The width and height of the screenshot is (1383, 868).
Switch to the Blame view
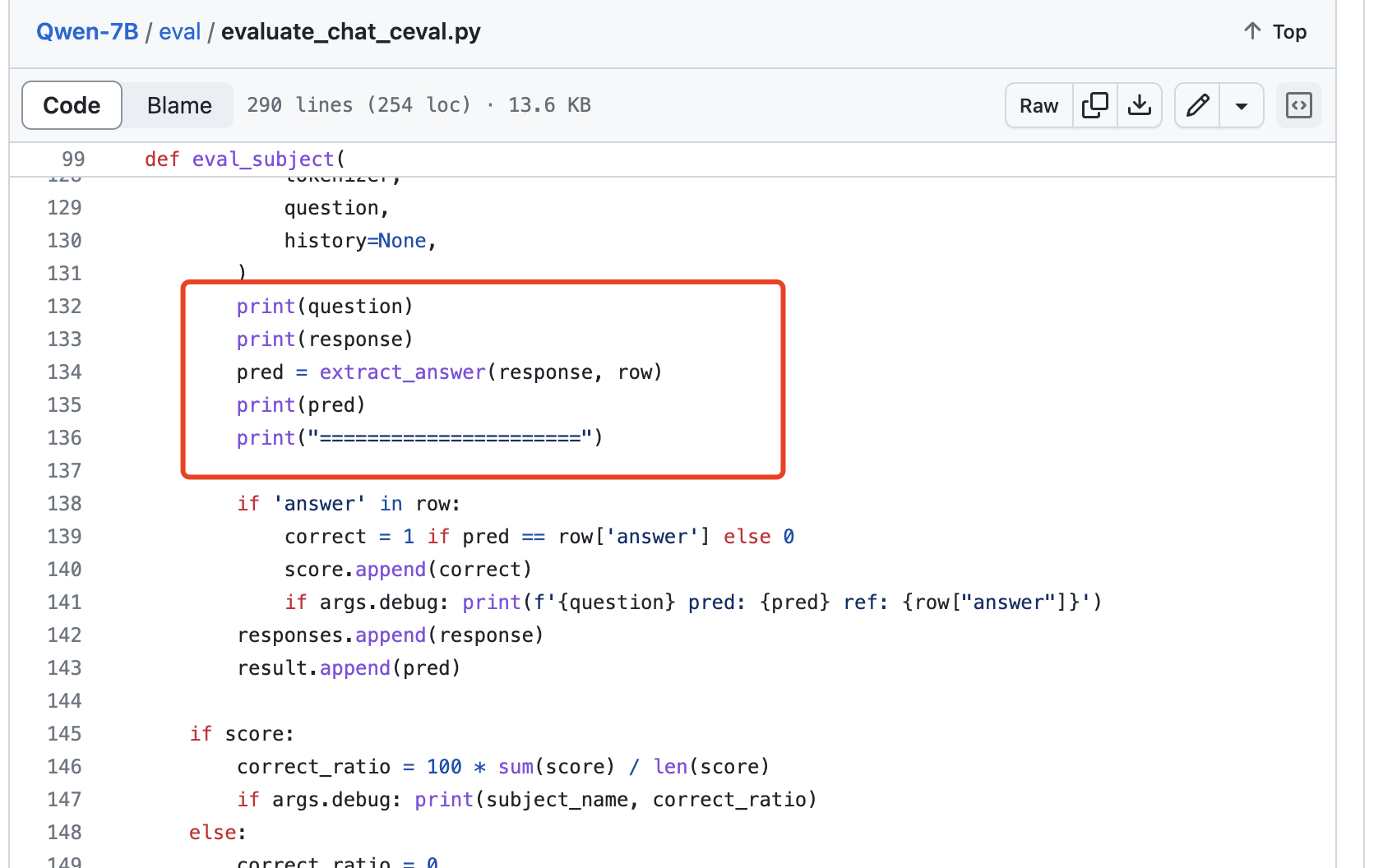click(178, 105)
